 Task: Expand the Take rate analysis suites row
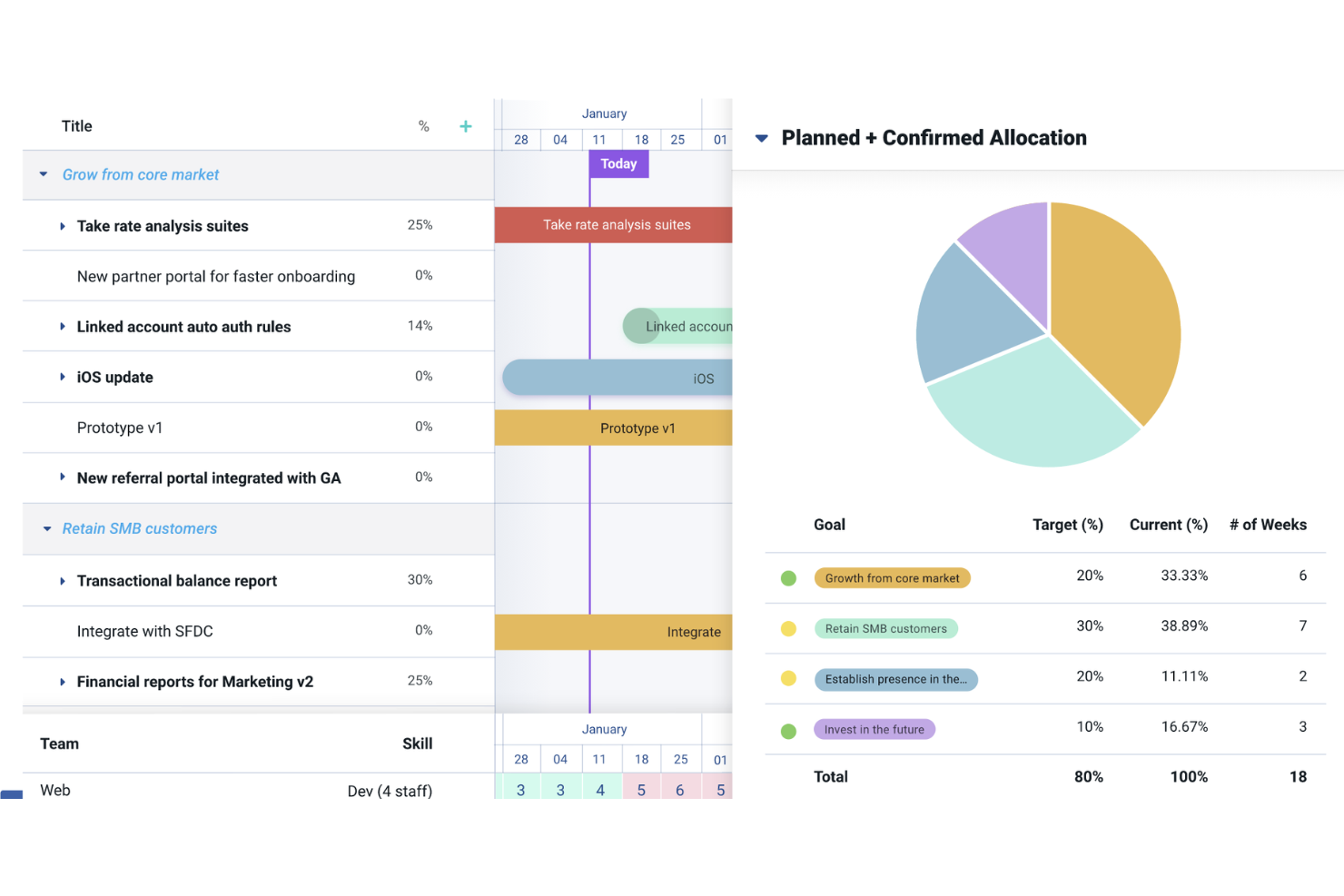tap(62, 226)
